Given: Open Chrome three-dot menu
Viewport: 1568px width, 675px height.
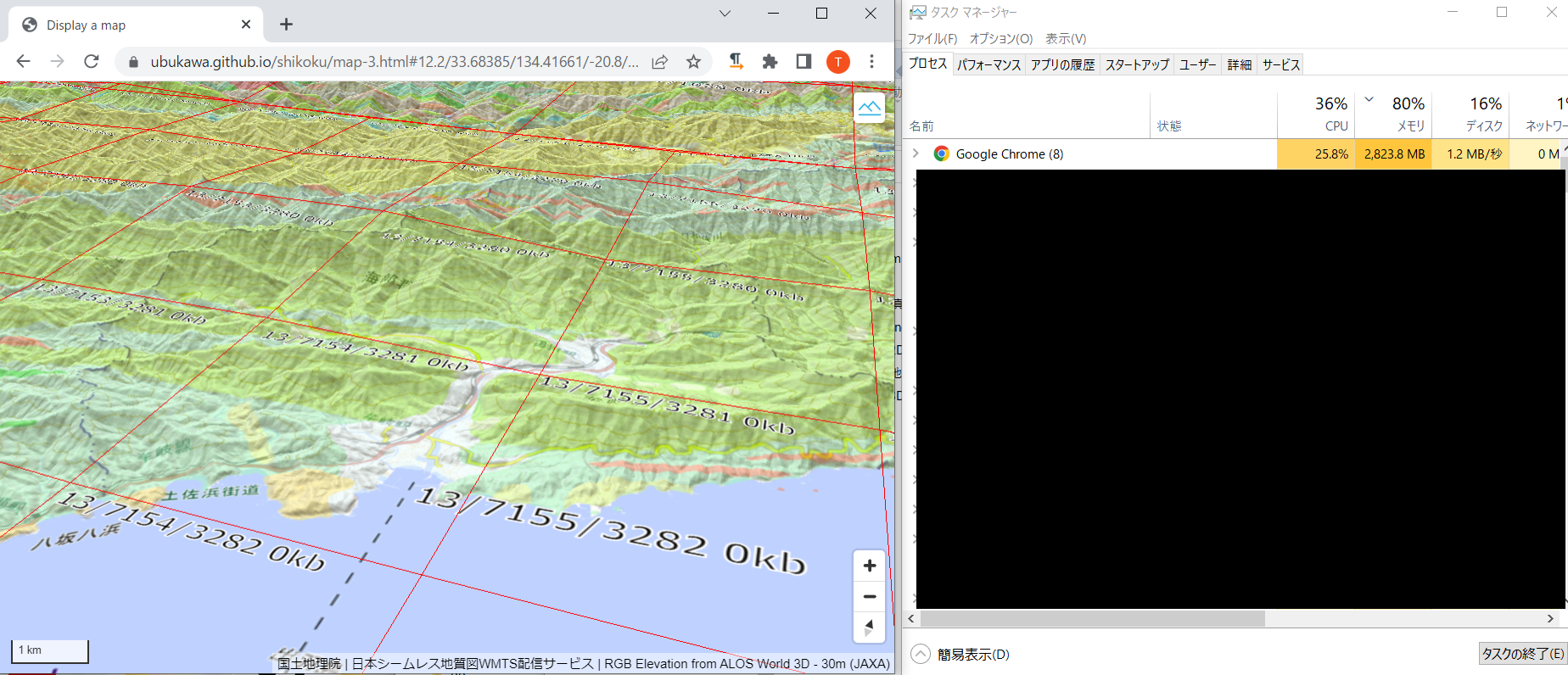Looking at the screenshot, I should click(x=871, y=61).
